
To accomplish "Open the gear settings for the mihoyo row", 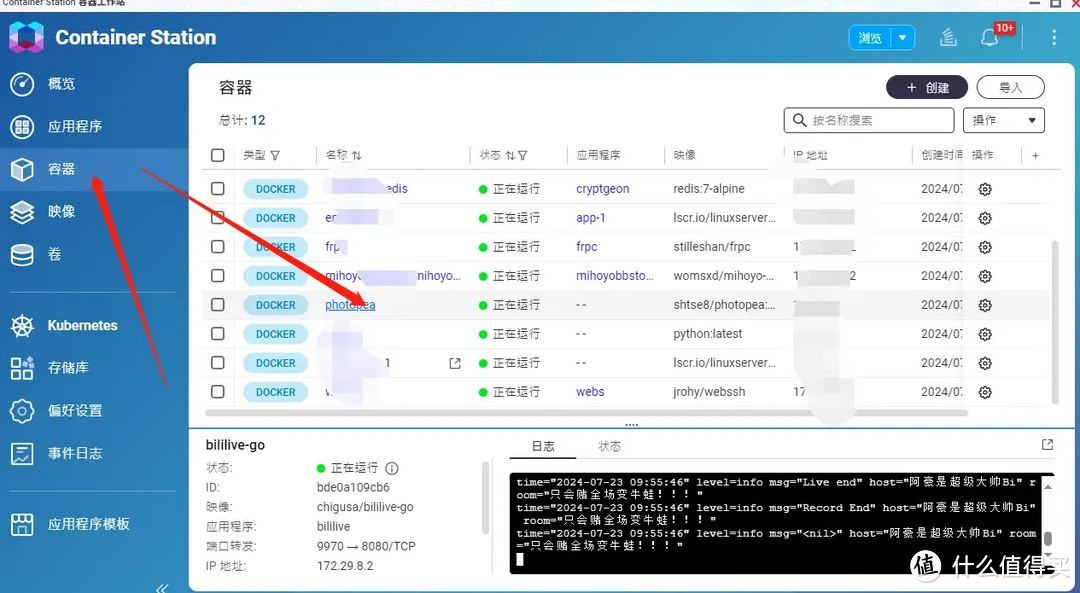I will click(x=985, y=275).
